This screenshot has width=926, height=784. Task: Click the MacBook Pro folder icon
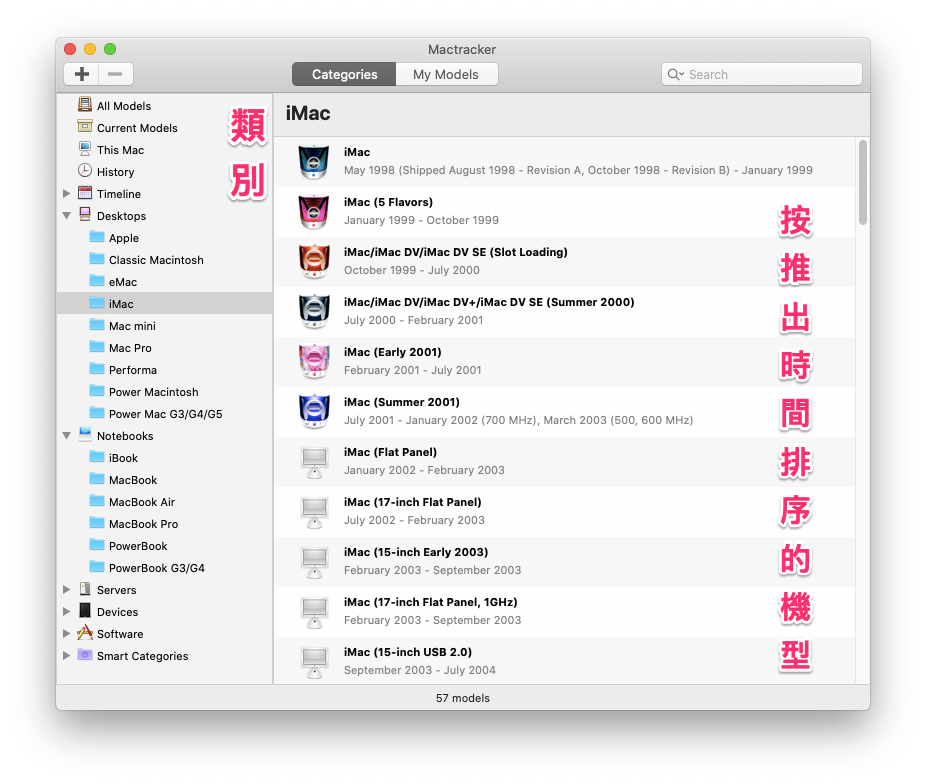tap(97, 522)
